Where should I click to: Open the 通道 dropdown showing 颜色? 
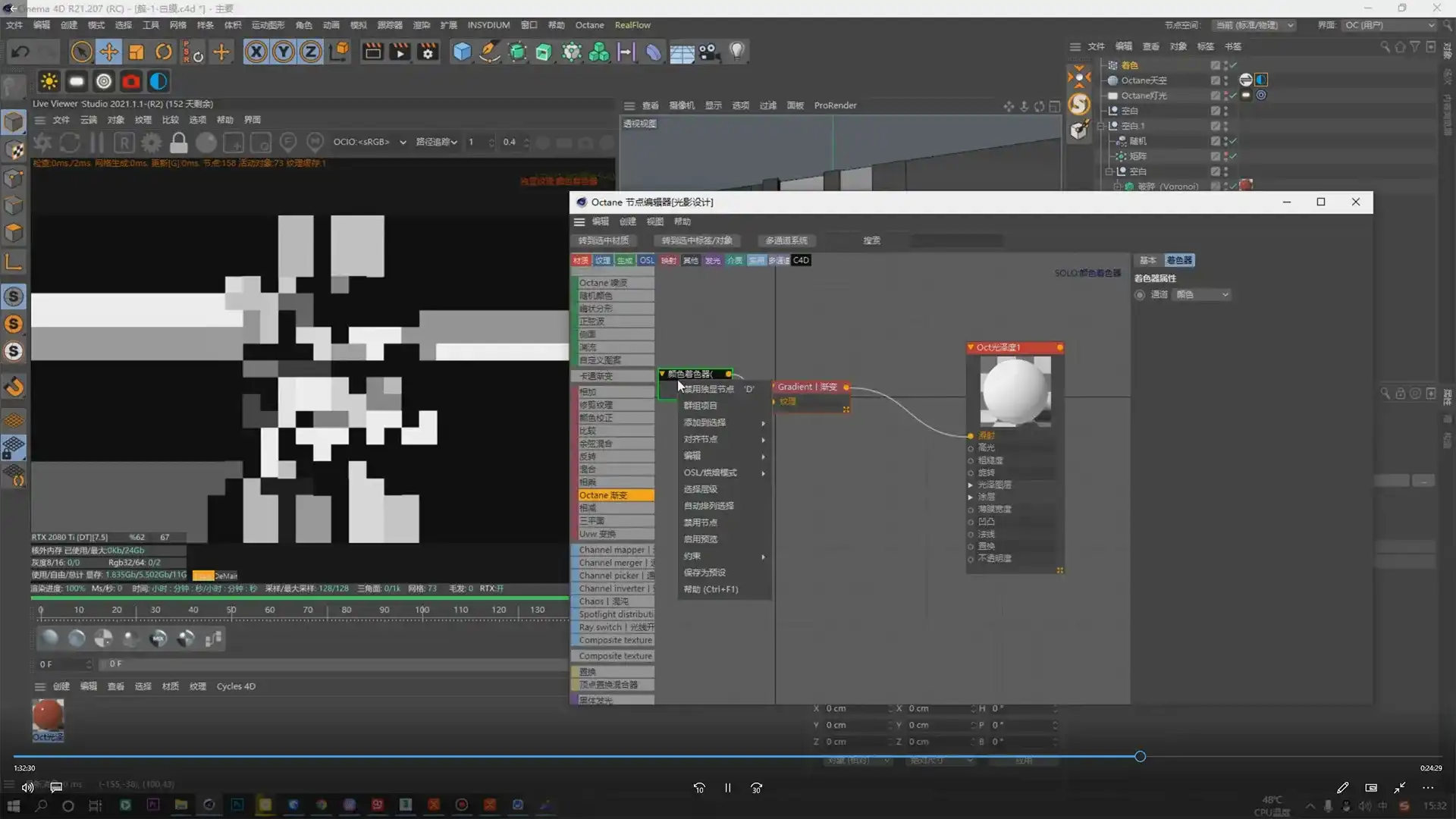1202,294
